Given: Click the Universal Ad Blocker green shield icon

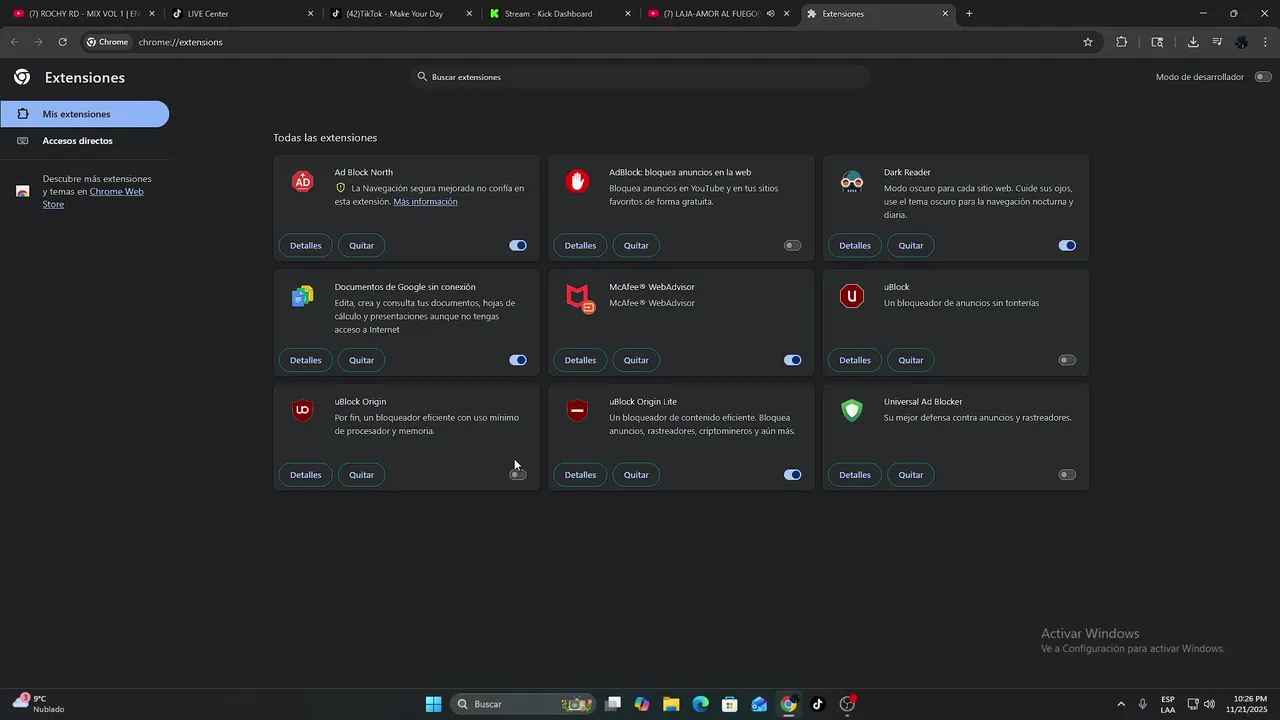Looking at the screenshot, I should 852,411.
